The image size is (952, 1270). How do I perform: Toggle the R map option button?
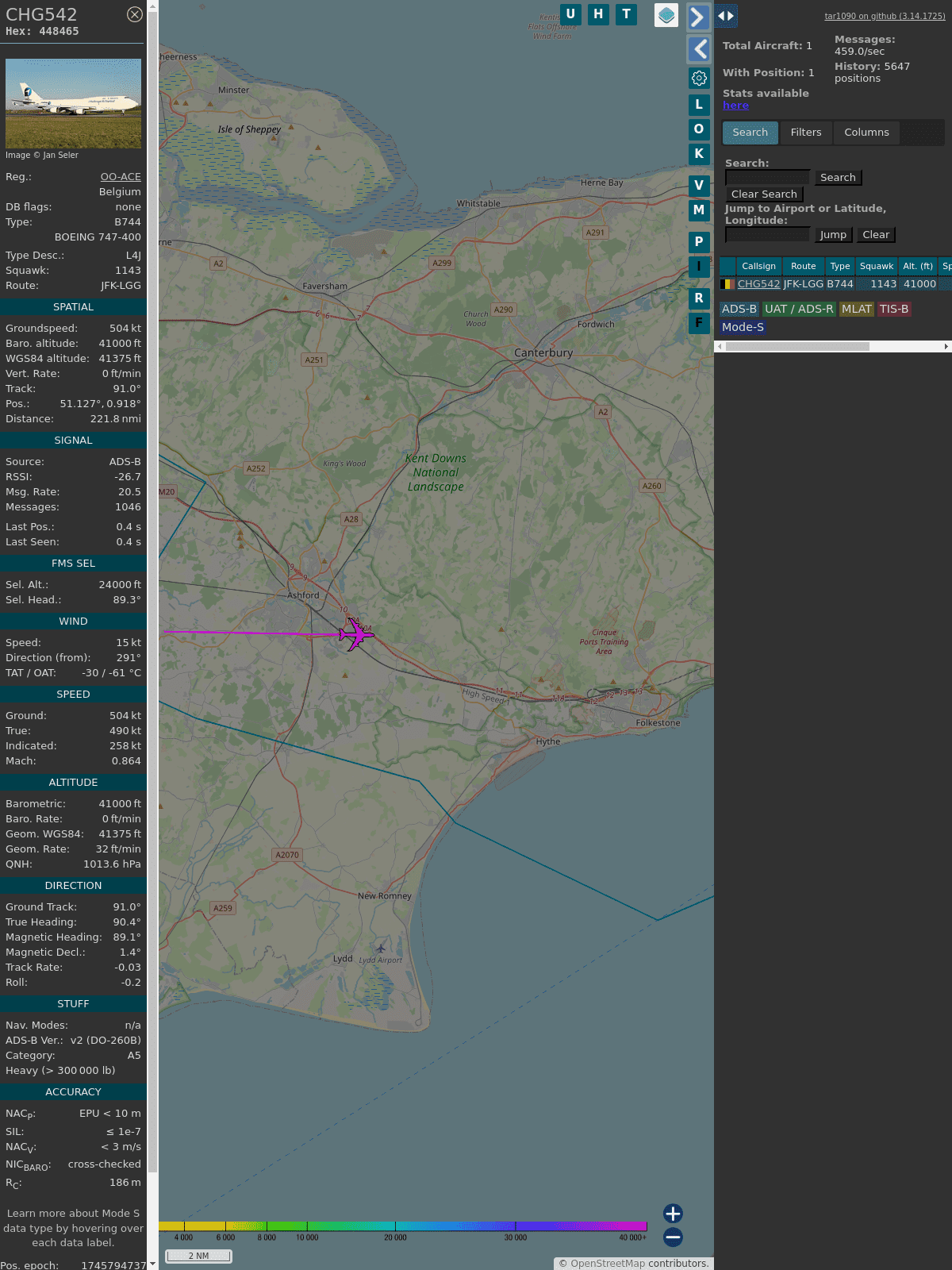pos(699,298)
